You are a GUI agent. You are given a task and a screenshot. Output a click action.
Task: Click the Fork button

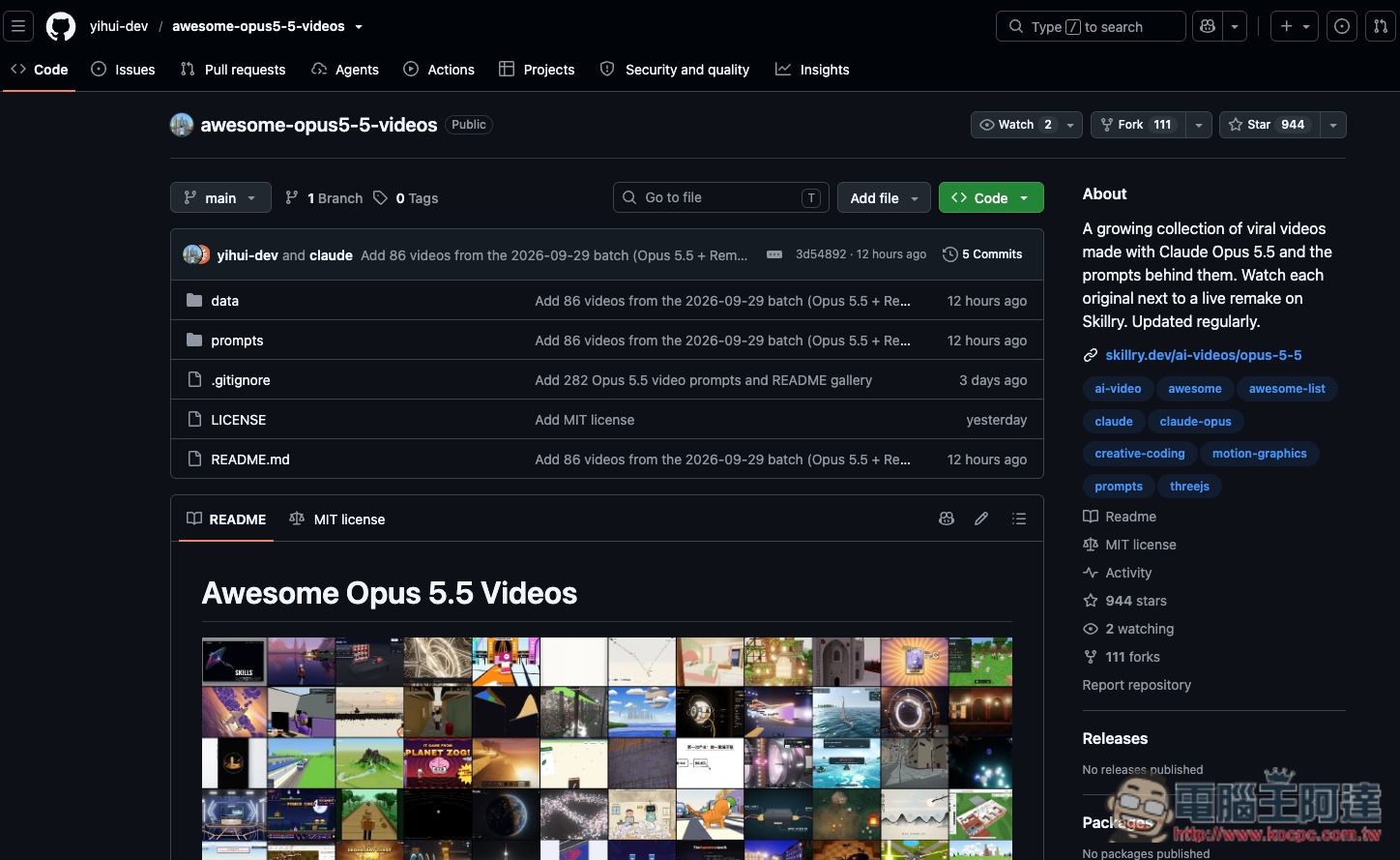[1138, 125]
